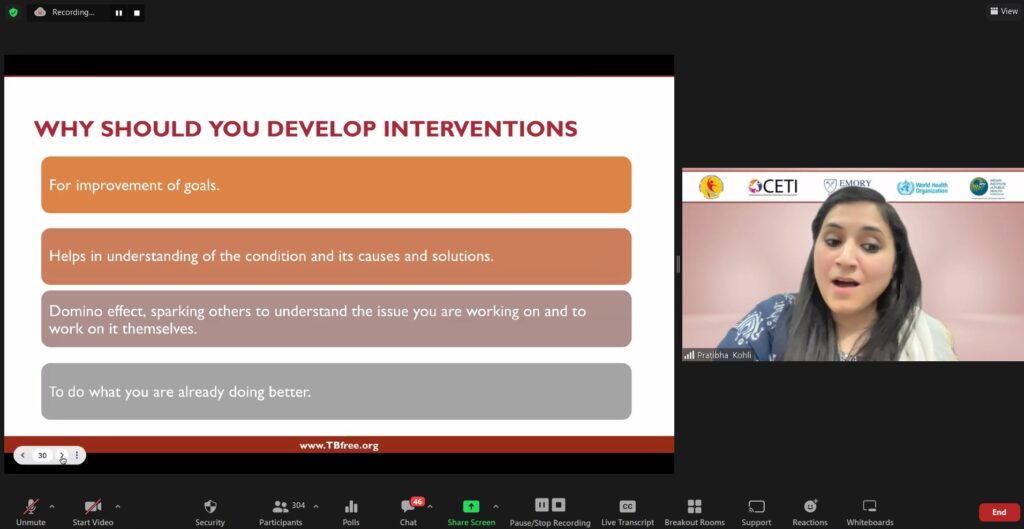Pause recording from the top recording bar
Screen dimensions: 1024x529
[118, 13]
